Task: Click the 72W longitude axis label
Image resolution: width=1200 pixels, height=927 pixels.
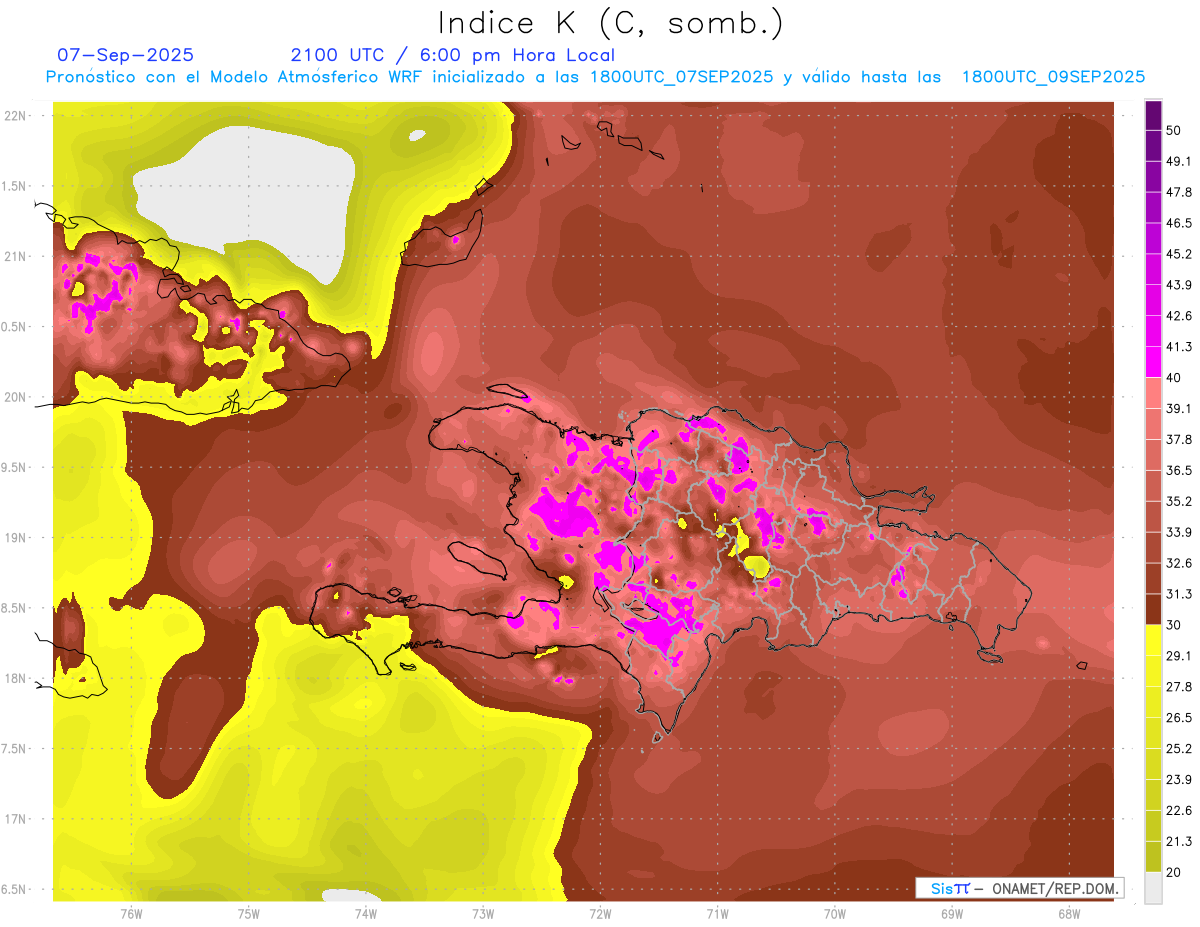Action: point(600,913)
